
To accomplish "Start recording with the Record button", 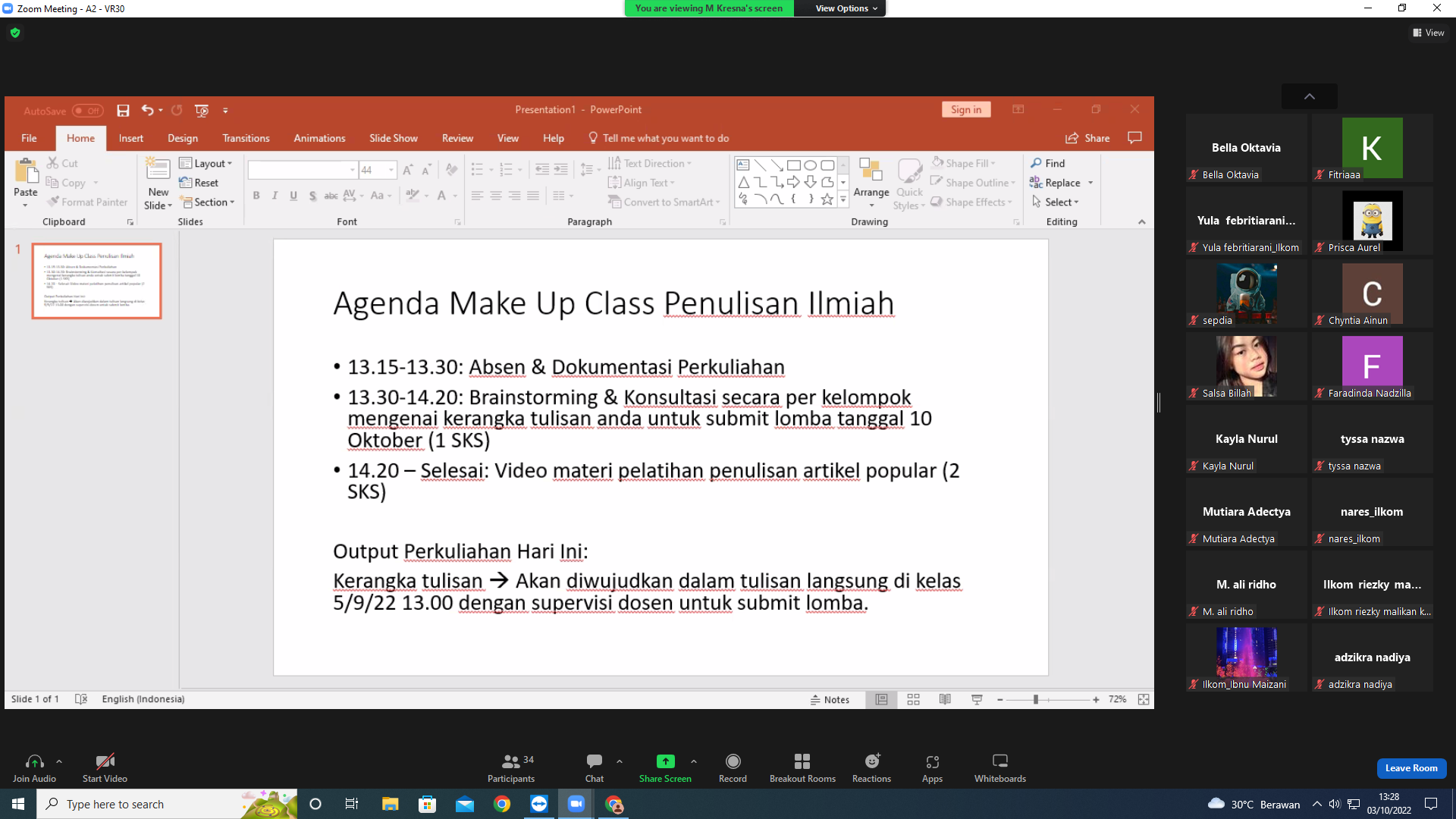I will pyautogui.click(x=733, y=767).
